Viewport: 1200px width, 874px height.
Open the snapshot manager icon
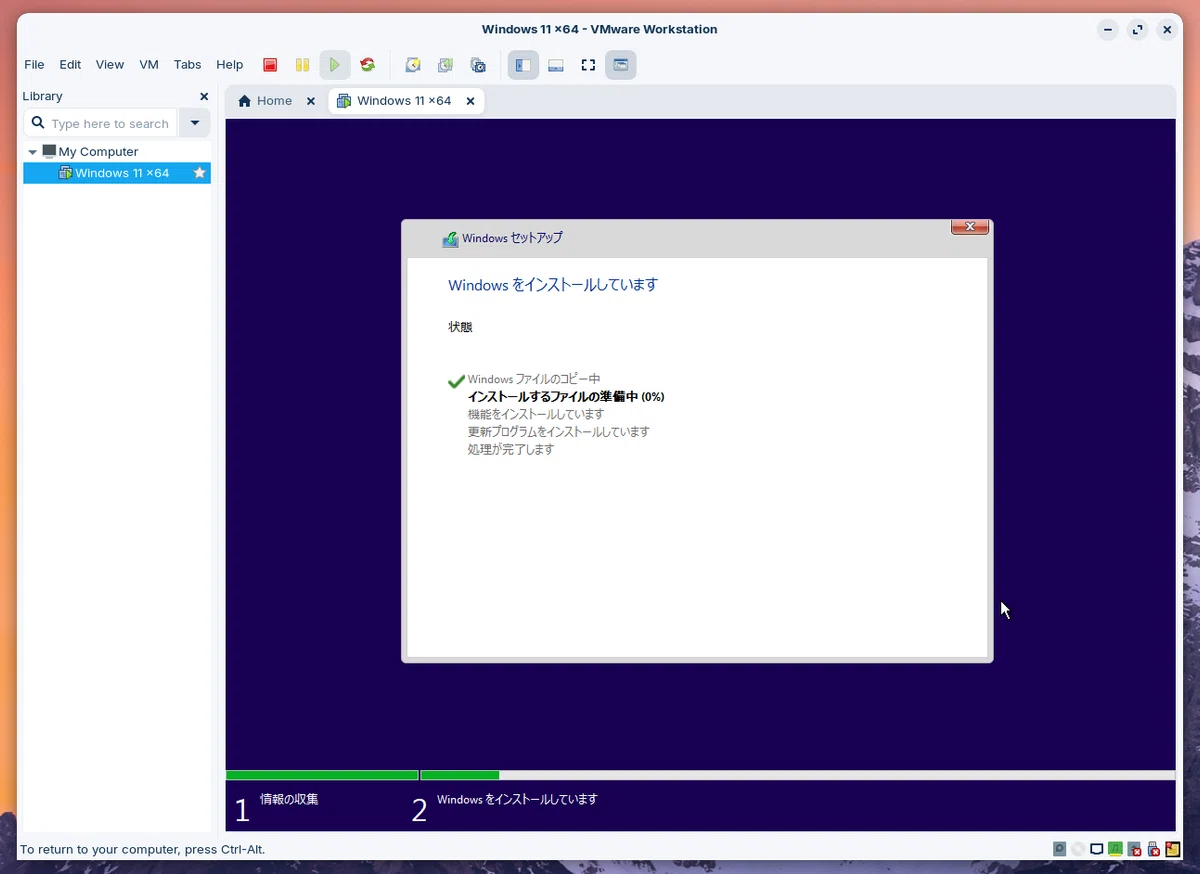(478, 65)
